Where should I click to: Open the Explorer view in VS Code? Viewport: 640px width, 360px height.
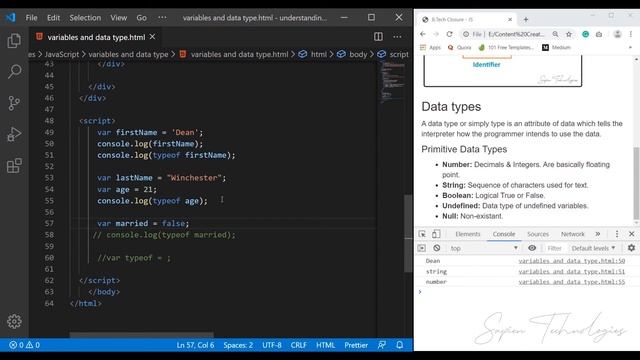tap(14, 40)
